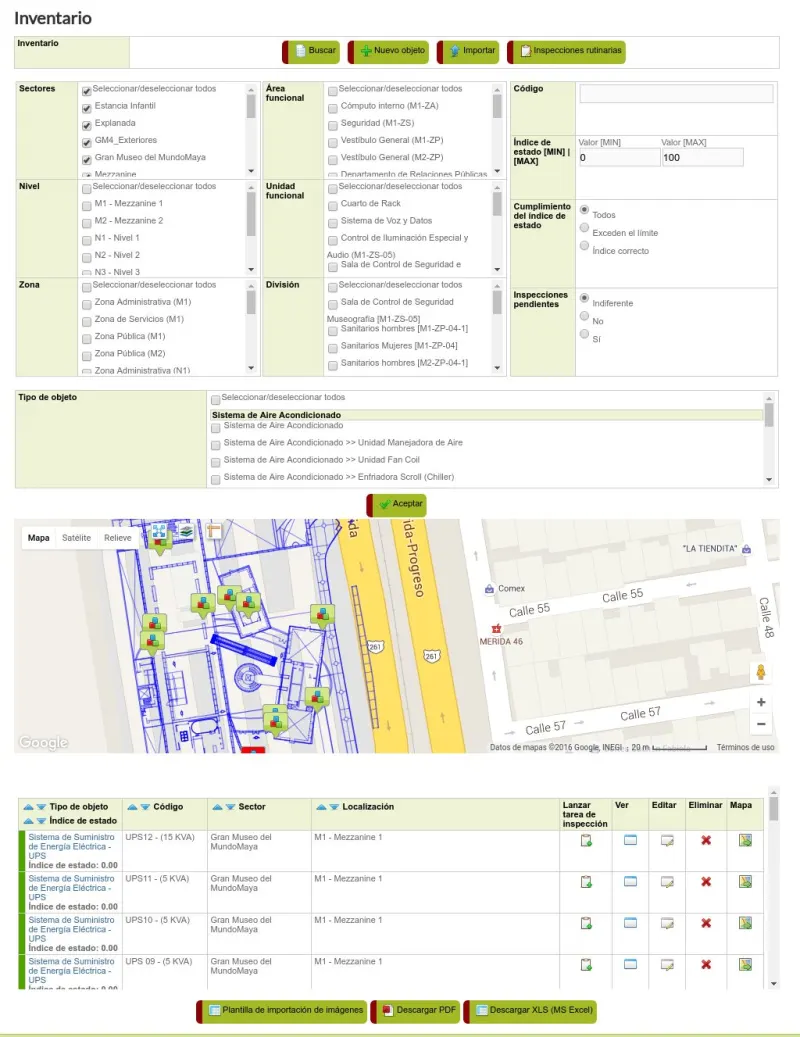The width and height of the screenshot is (800, 1037).
Task: Select 'Sí' for pending inspections
Action: (x=584, y=333)
